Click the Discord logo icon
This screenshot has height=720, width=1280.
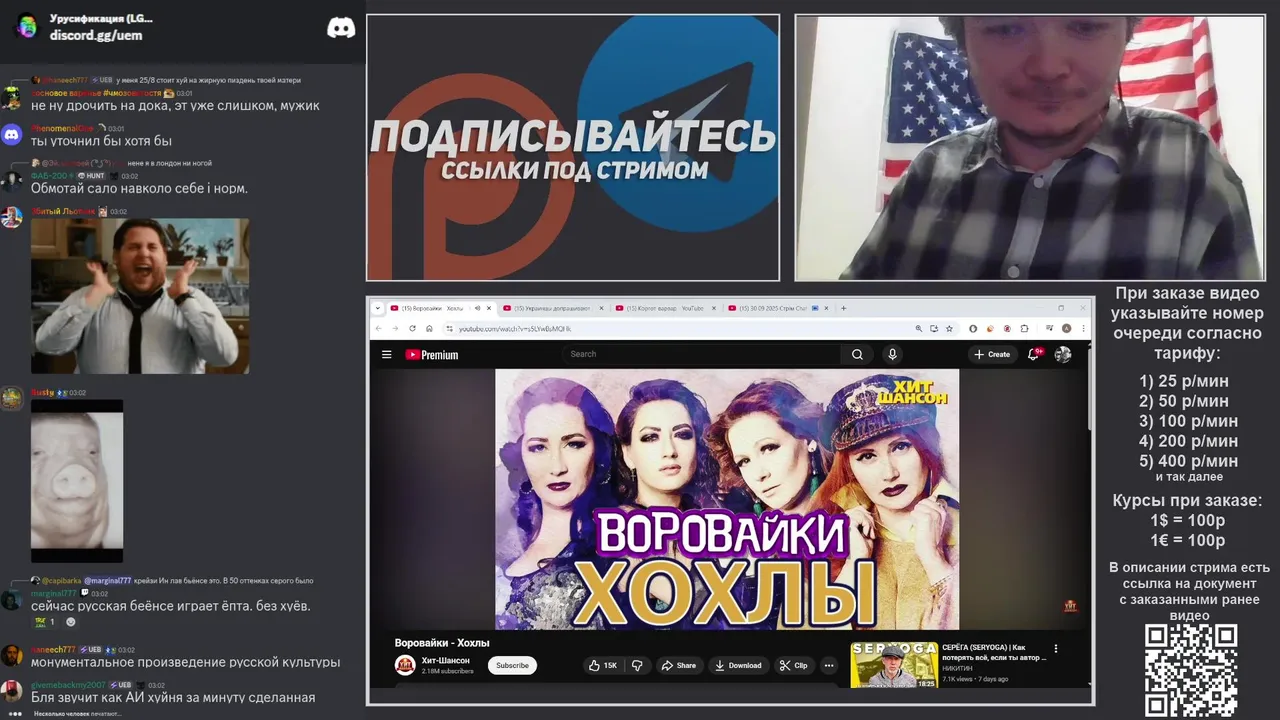[x=341, y=27]
